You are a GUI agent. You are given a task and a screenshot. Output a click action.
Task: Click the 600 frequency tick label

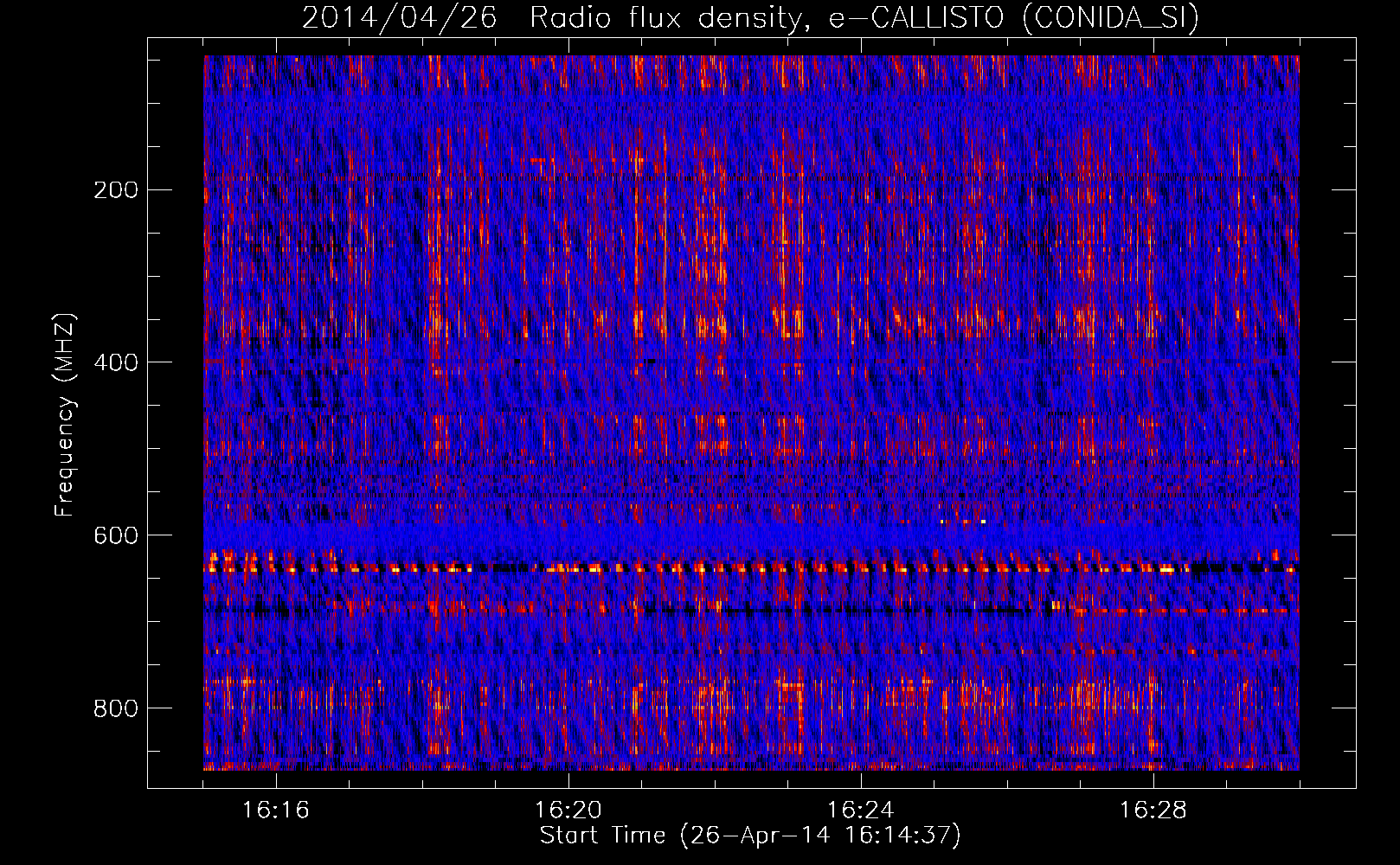[x=116, y=535]
